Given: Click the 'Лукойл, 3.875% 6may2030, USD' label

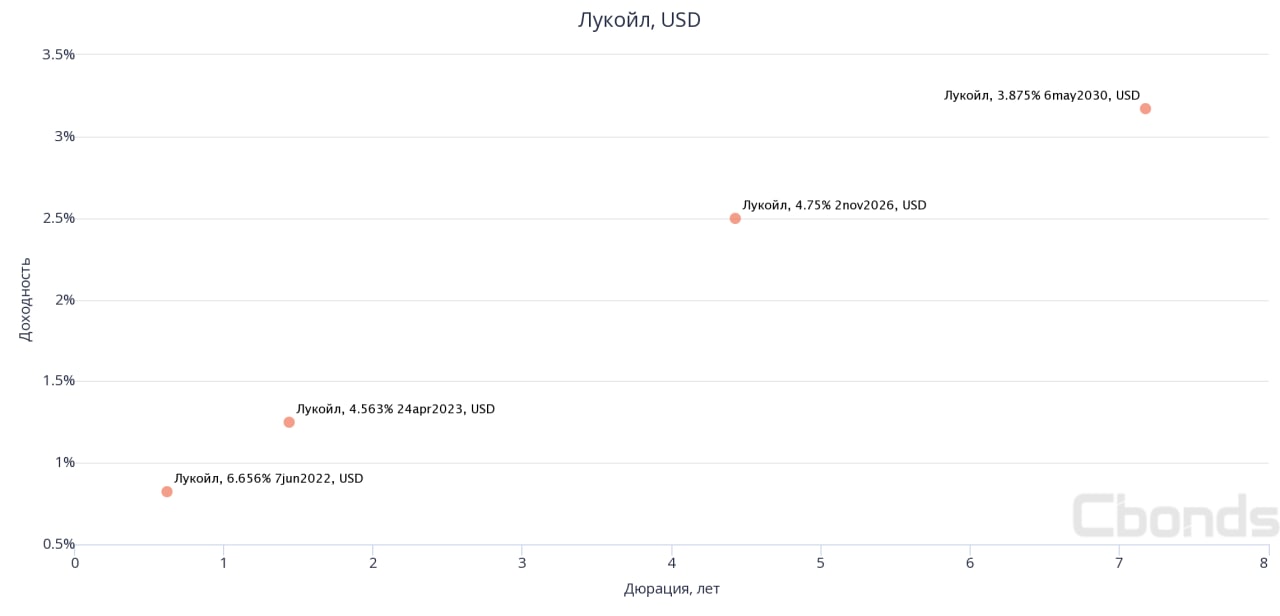Looking at the screenshot, I should coord(1041,96).
